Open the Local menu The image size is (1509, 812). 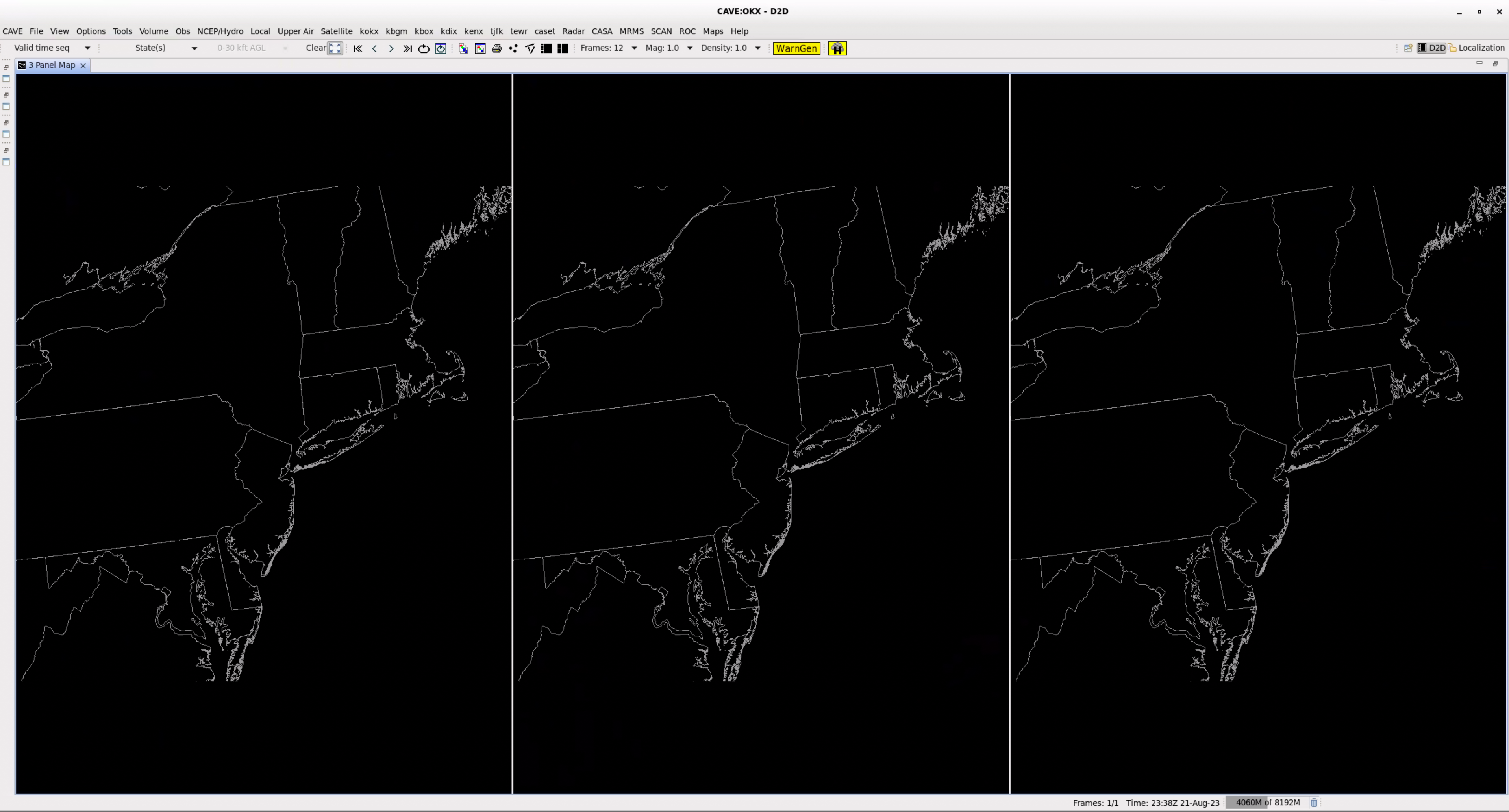pyautogui.click(x=260, y=31)
